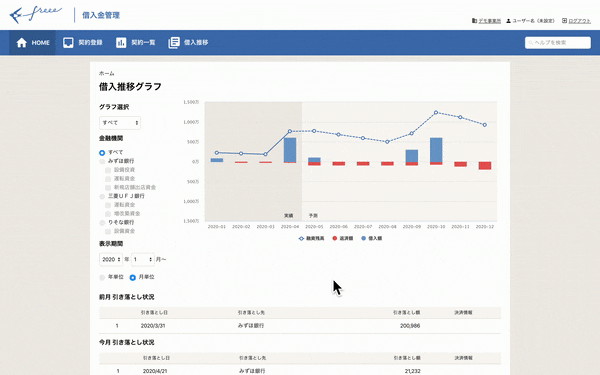Click the blue 借入額 bar at 2020-10
Image resolution: width=600 pixels, height=375 pixels.
(x=436, y=150)
